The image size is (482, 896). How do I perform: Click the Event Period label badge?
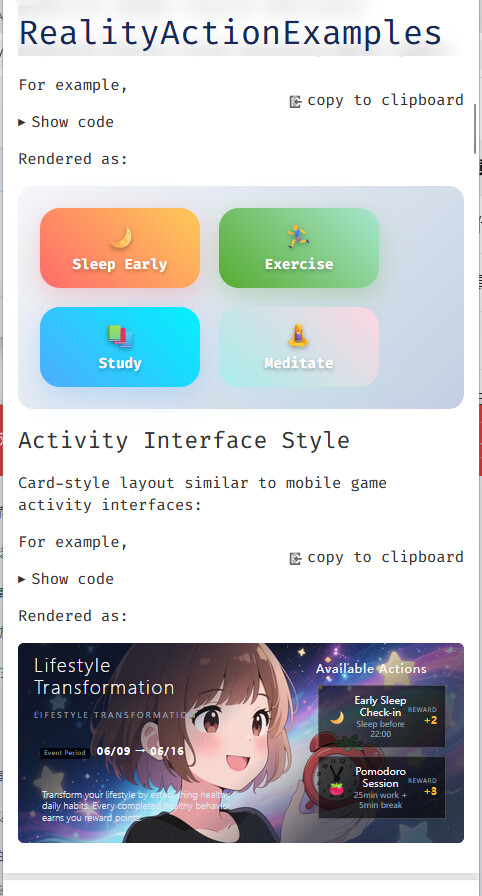point(65,753)
